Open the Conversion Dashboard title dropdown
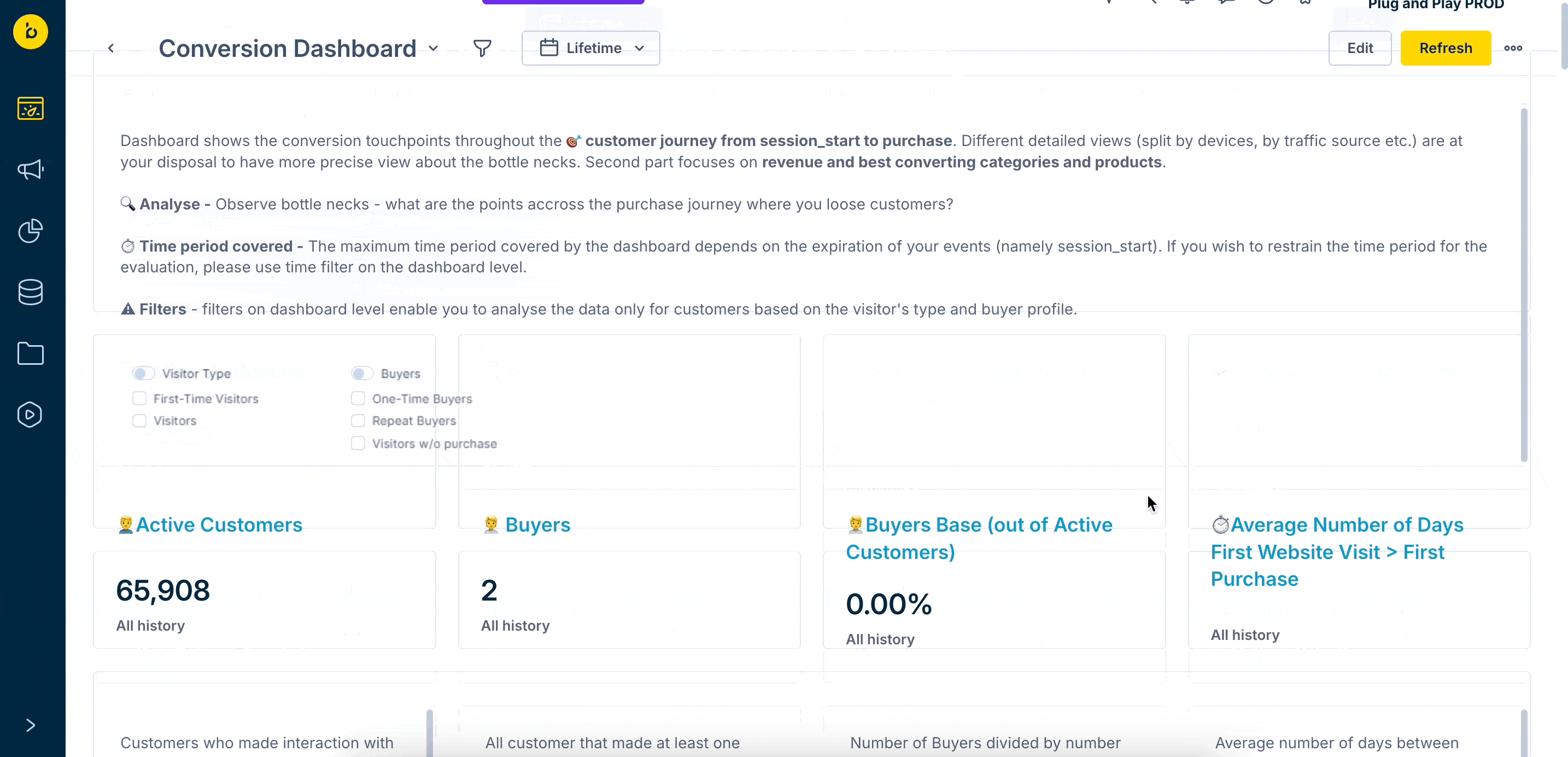This screenshot has width=1568, height=757. click(x=434, y=48)
